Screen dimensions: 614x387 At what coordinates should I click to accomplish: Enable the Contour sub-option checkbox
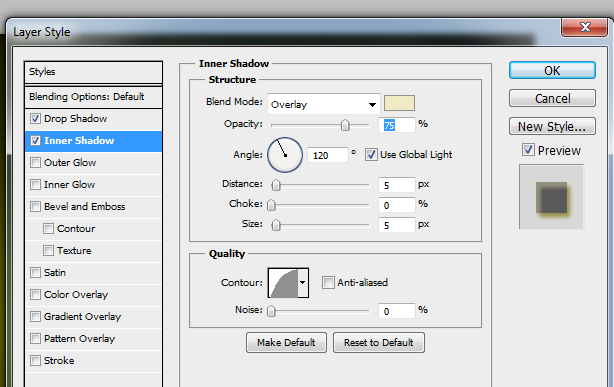(48, 228)
